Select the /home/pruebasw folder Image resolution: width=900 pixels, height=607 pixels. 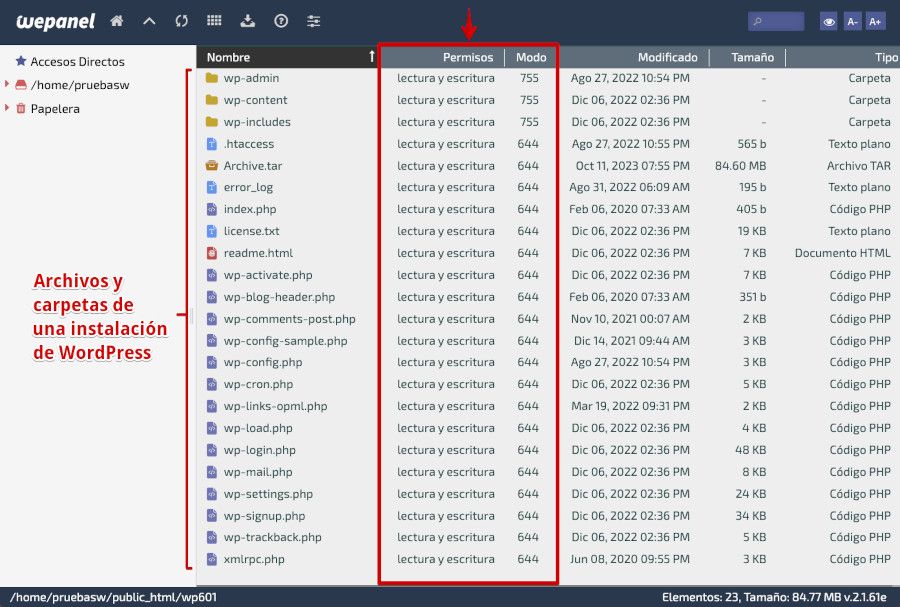tap(80, 85)
